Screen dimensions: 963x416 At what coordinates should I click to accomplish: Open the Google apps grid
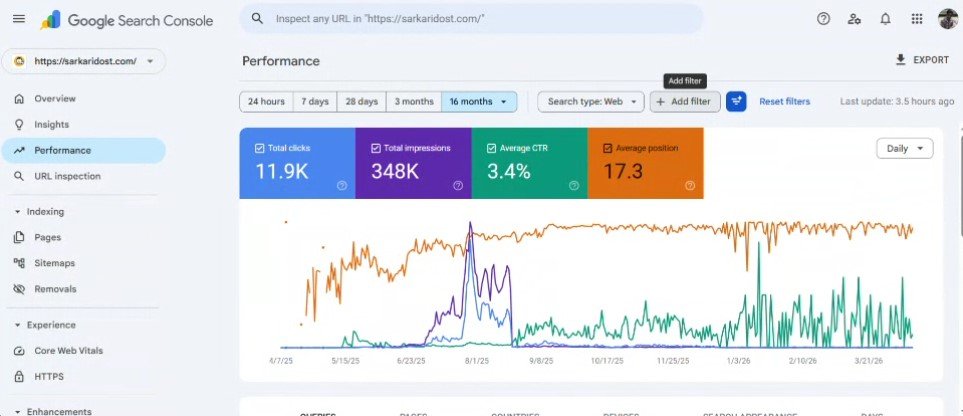[916, 18]
